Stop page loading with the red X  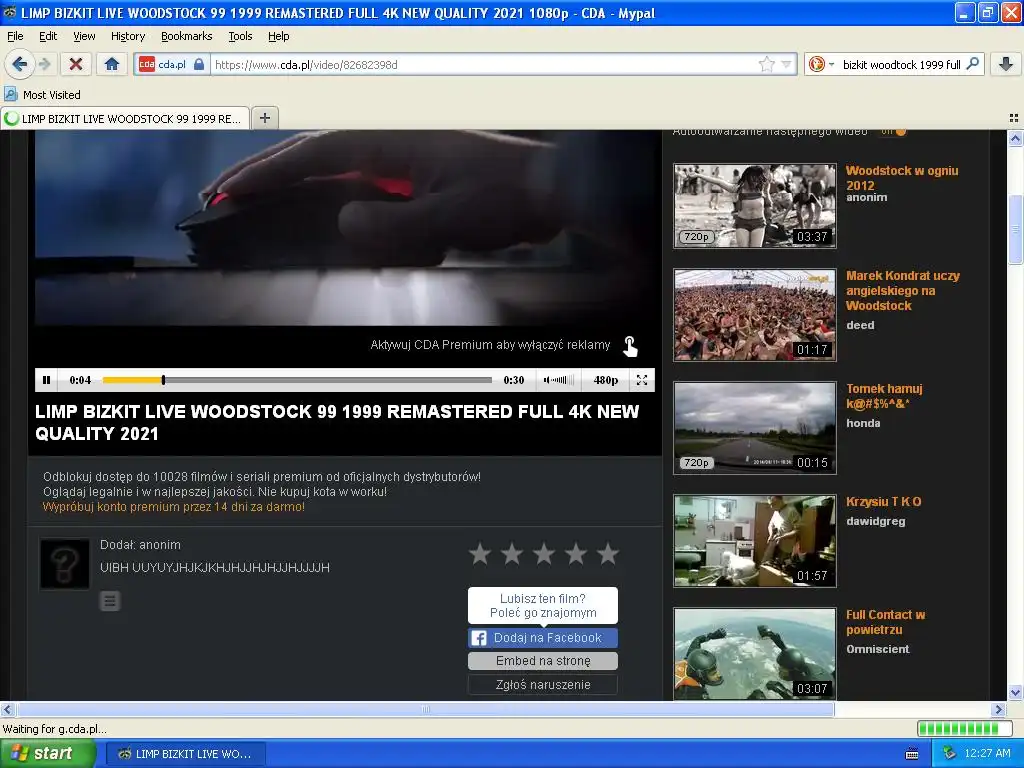coord(76,64)
